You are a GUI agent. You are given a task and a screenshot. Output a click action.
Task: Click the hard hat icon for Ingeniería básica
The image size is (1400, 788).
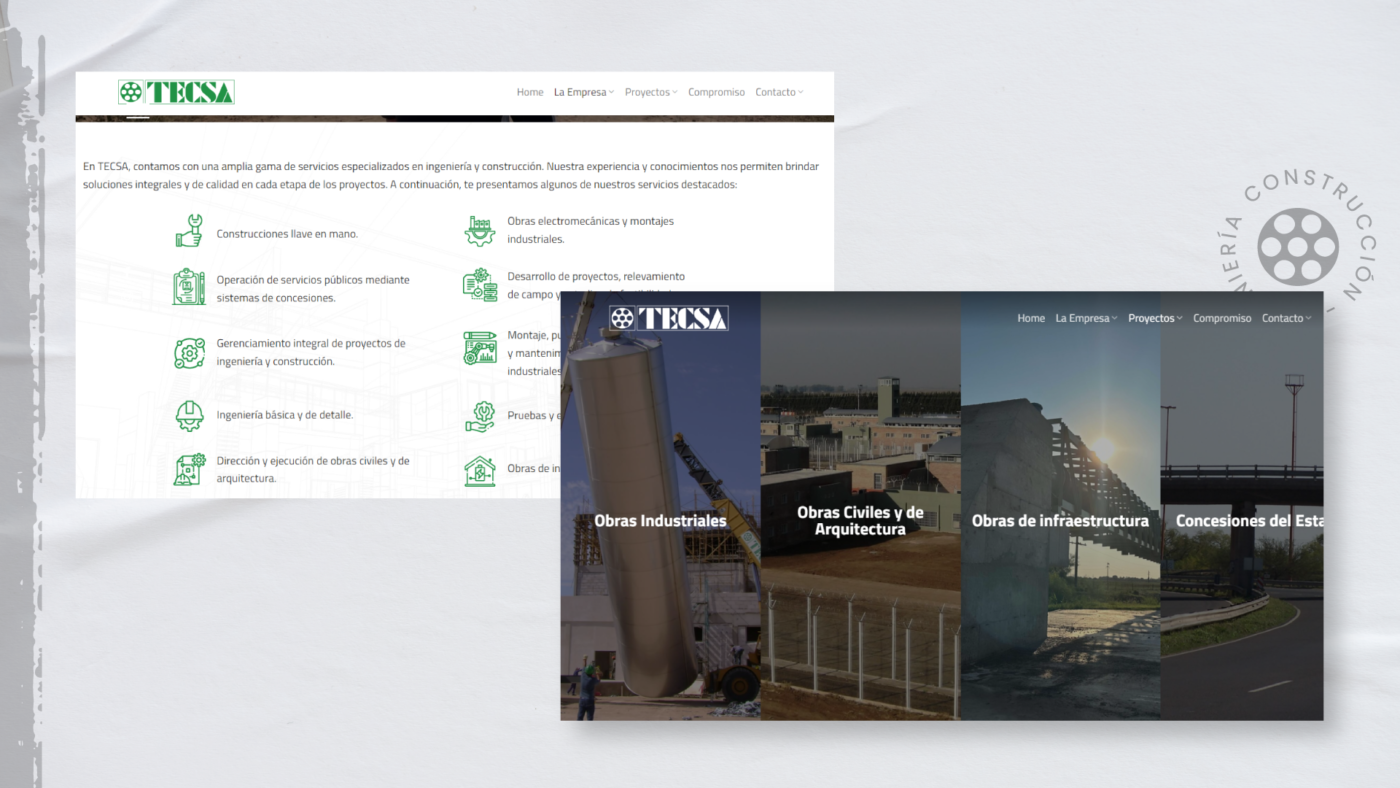(x=189, y=415)
